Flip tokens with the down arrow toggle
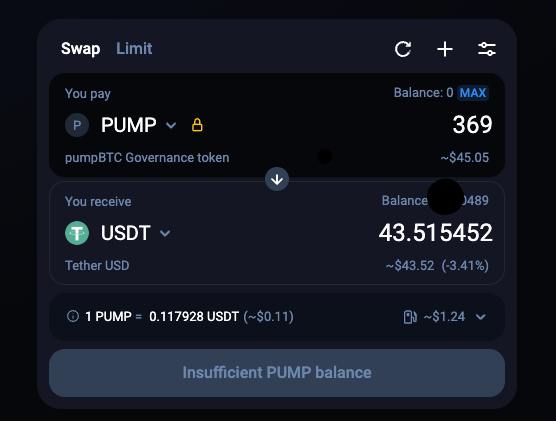 click(277, 179)
